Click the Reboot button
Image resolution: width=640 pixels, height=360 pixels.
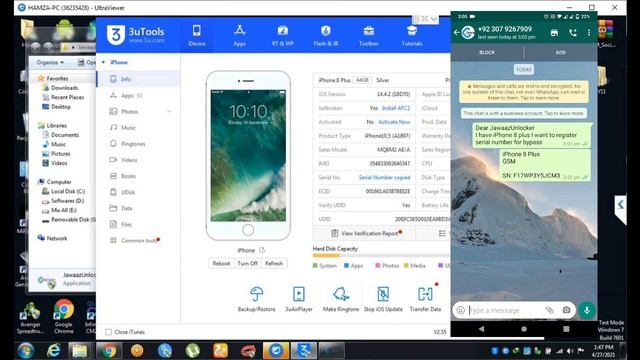point(221,264)
